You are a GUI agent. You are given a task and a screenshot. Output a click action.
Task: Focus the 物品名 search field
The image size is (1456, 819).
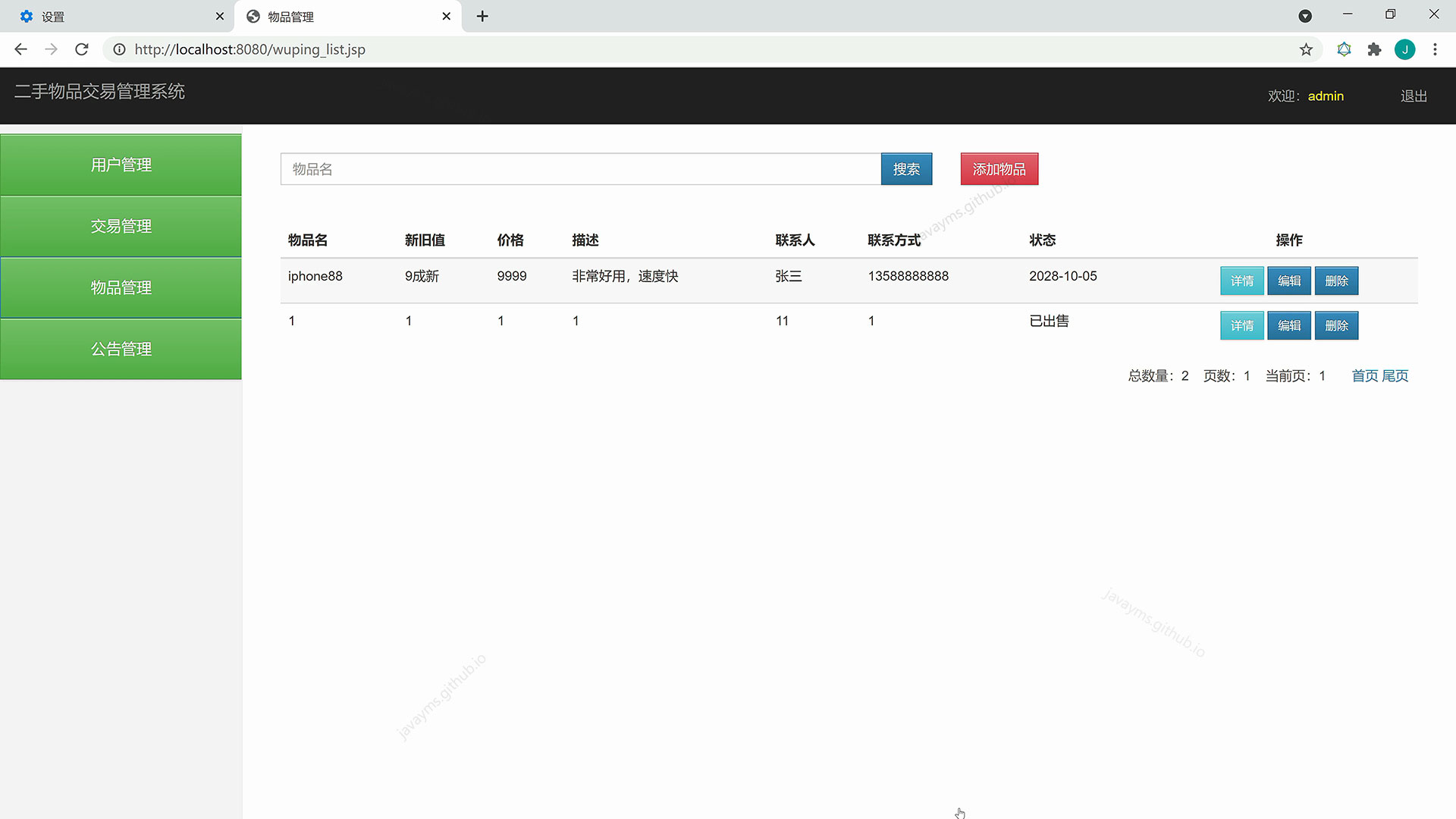pos(580,169)
